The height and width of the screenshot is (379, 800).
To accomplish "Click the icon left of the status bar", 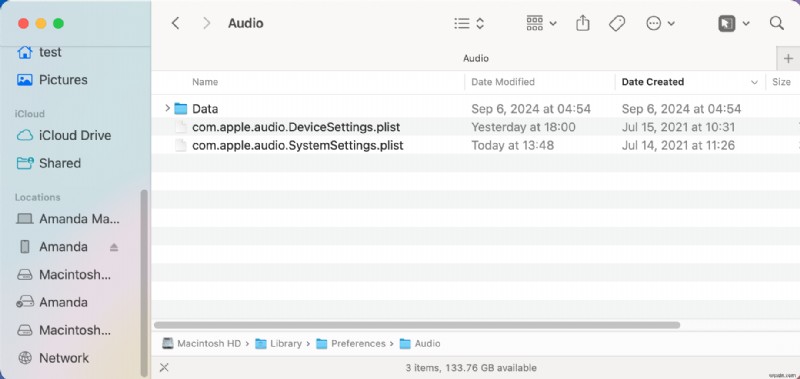I will point(164,367).
